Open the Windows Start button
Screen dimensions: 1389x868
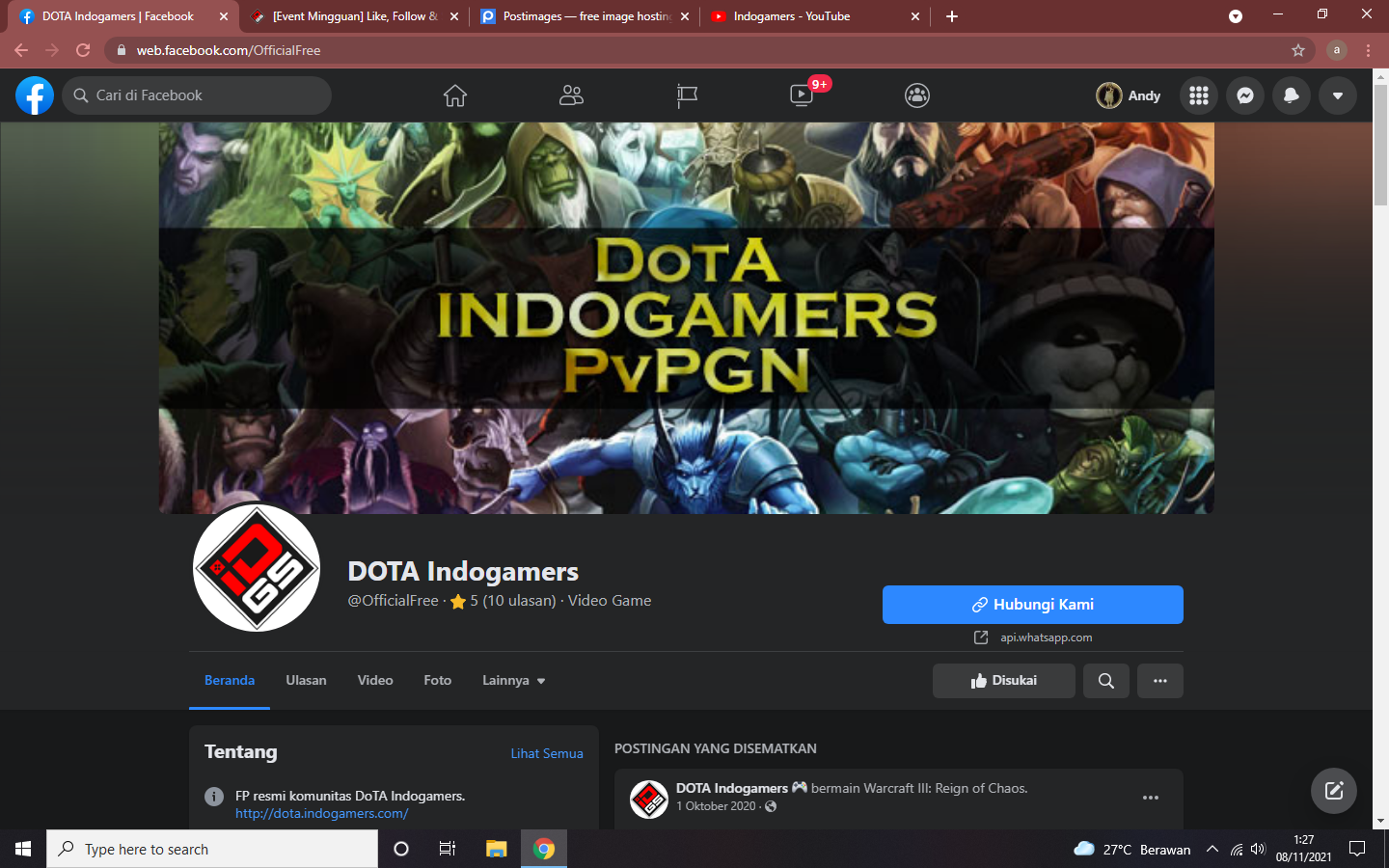(x=23, y=849)
